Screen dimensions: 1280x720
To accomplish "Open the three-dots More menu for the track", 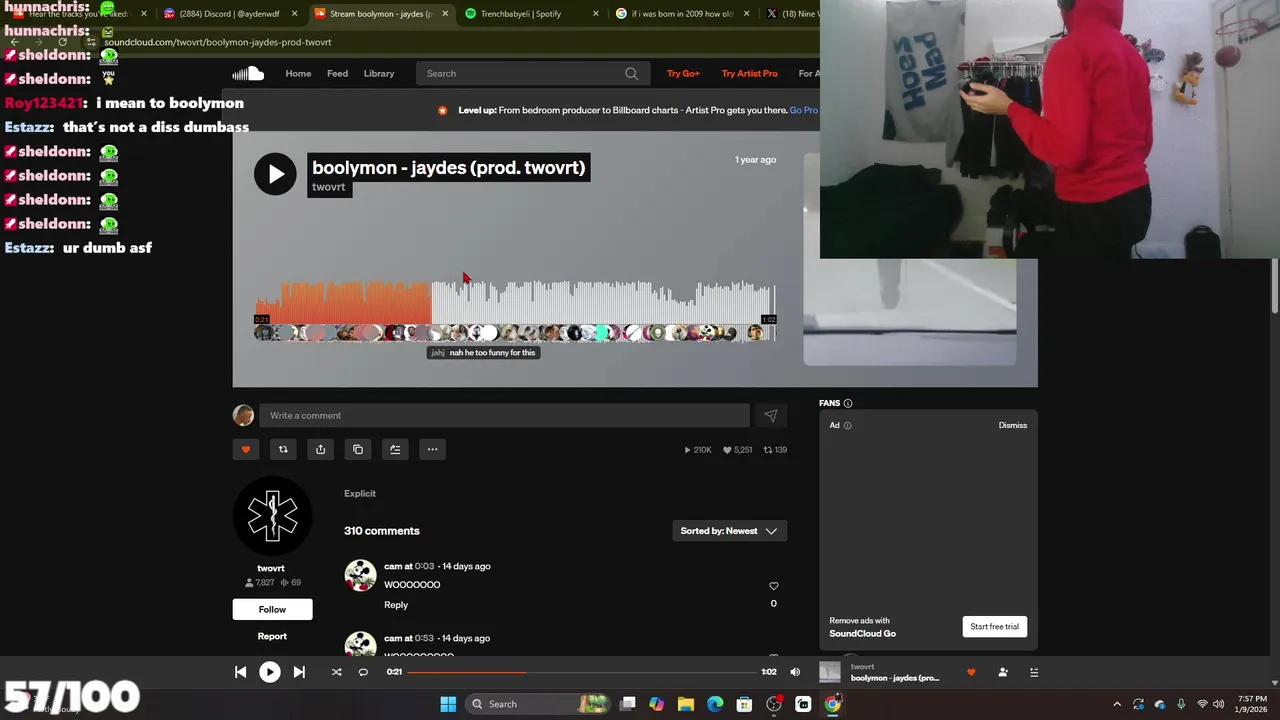I will coord(432,449).
